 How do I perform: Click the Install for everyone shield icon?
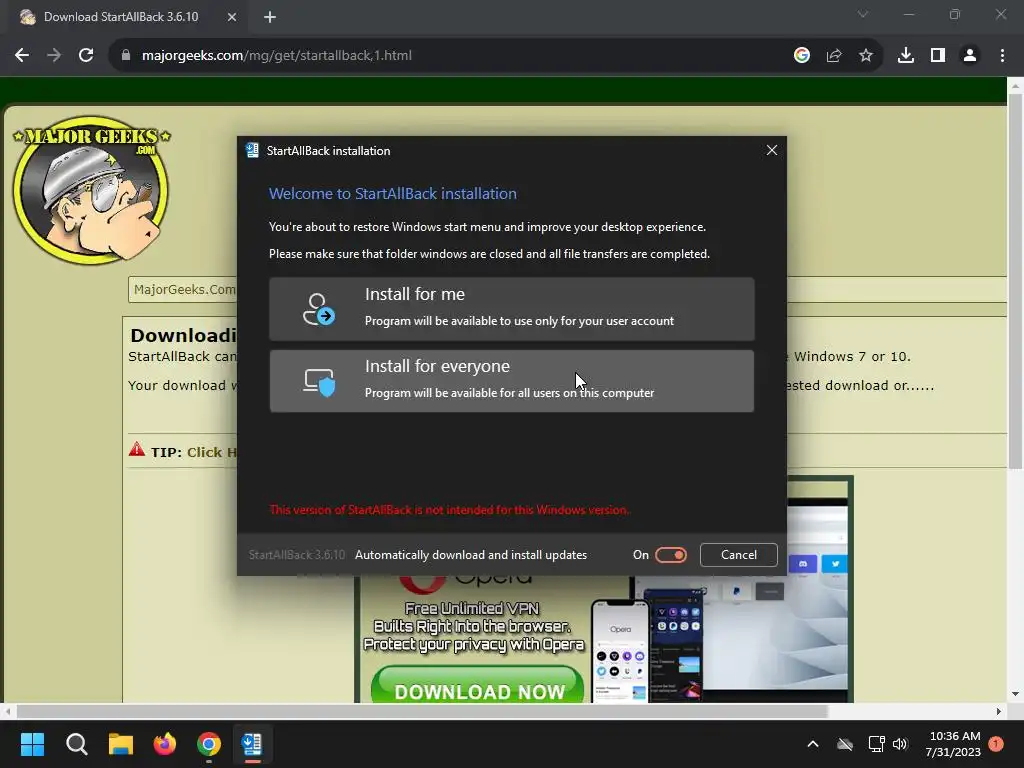click(319, 382)
